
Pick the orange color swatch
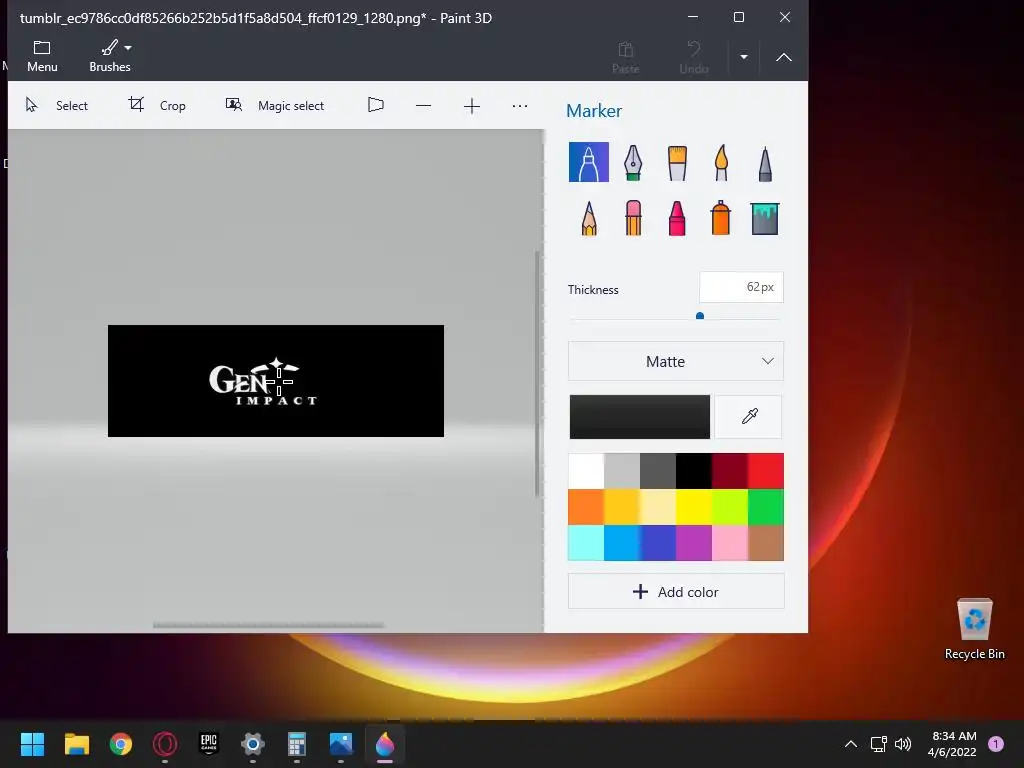pyautogui.click(x=586, y=507)
